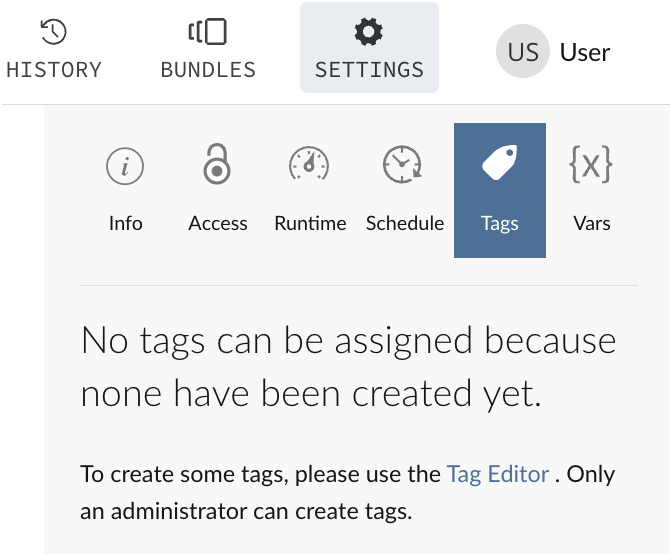Select the Runtime gauge icon
The image size is (670, 554).
pos(309,166)
